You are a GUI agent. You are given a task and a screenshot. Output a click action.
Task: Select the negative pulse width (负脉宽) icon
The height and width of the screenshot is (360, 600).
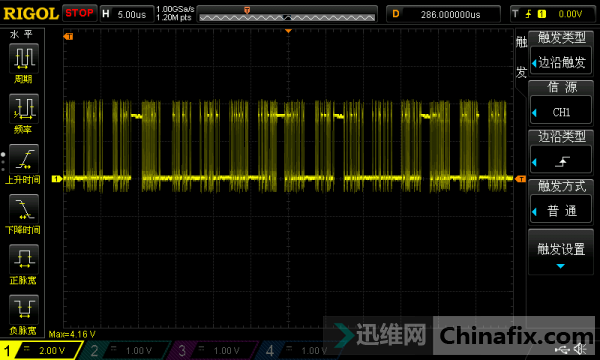click(24, 310)
